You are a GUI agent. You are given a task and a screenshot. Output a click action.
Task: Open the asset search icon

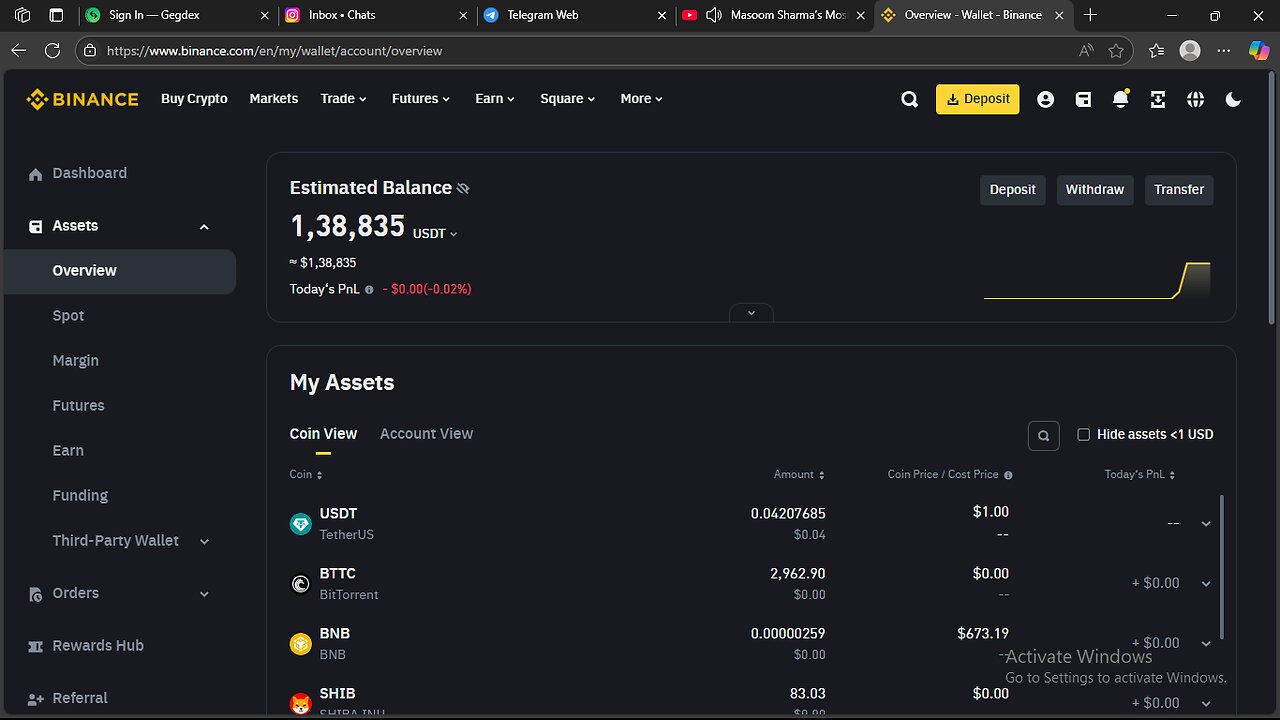click(x=1043, y=435)
